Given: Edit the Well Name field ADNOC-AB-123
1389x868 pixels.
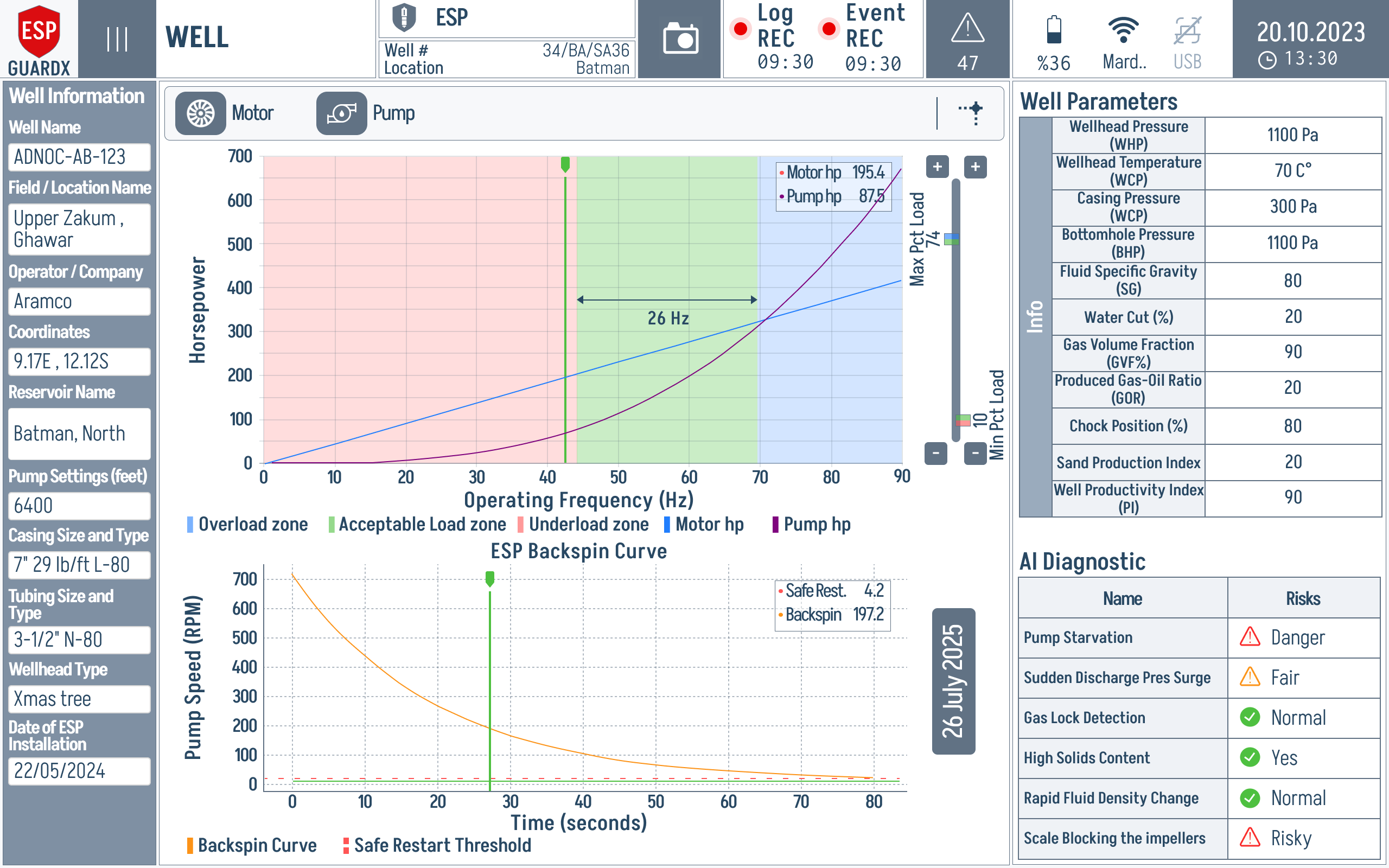Looking at the screenshot, I should point(79,157).
